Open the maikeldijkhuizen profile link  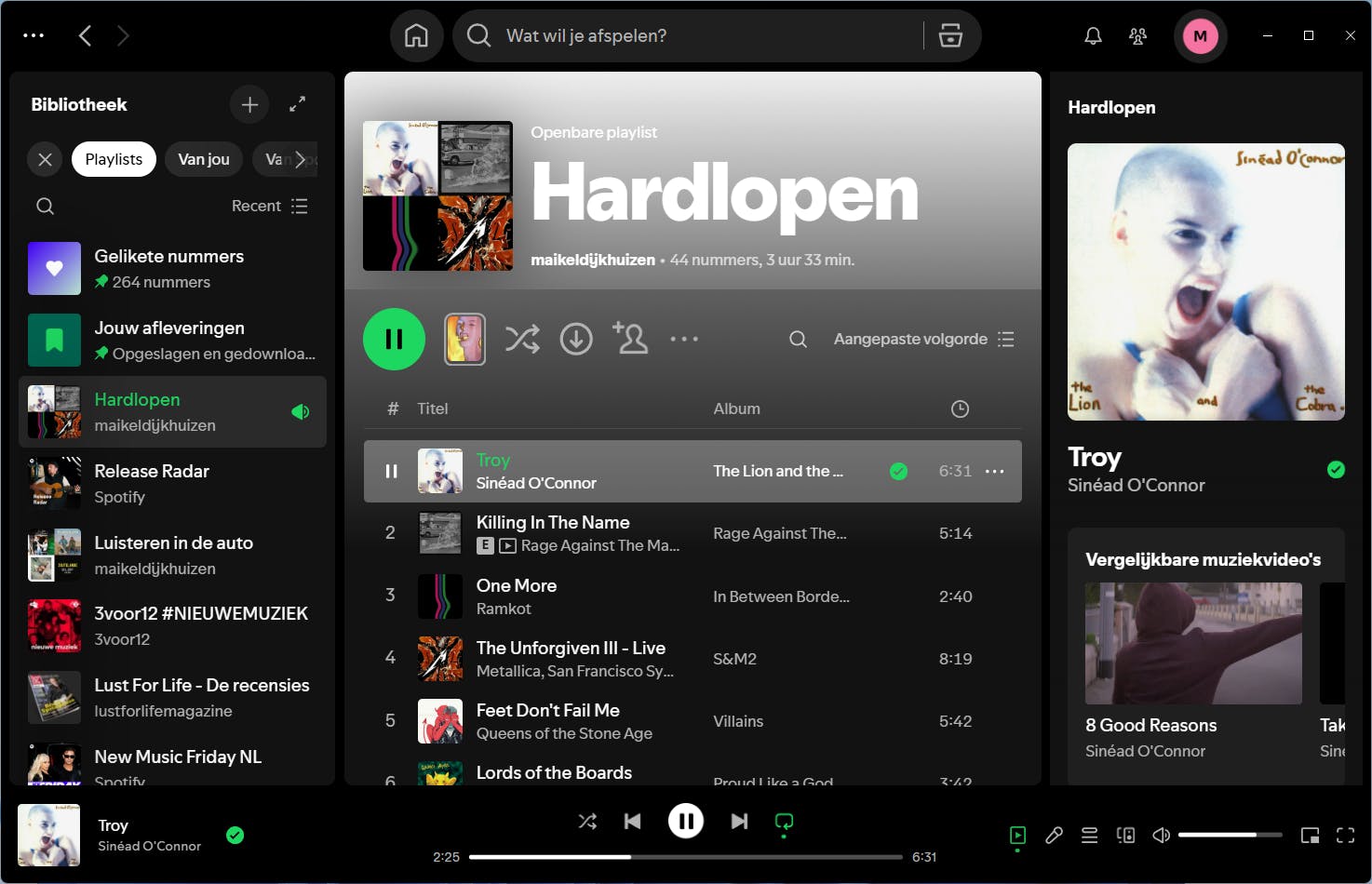[592, 260]
